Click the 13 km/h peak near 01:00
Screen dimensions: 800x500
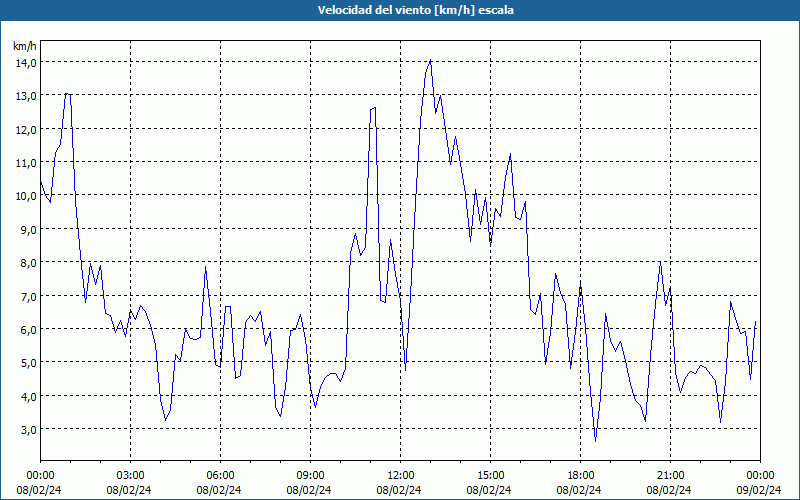pos(67,94)
